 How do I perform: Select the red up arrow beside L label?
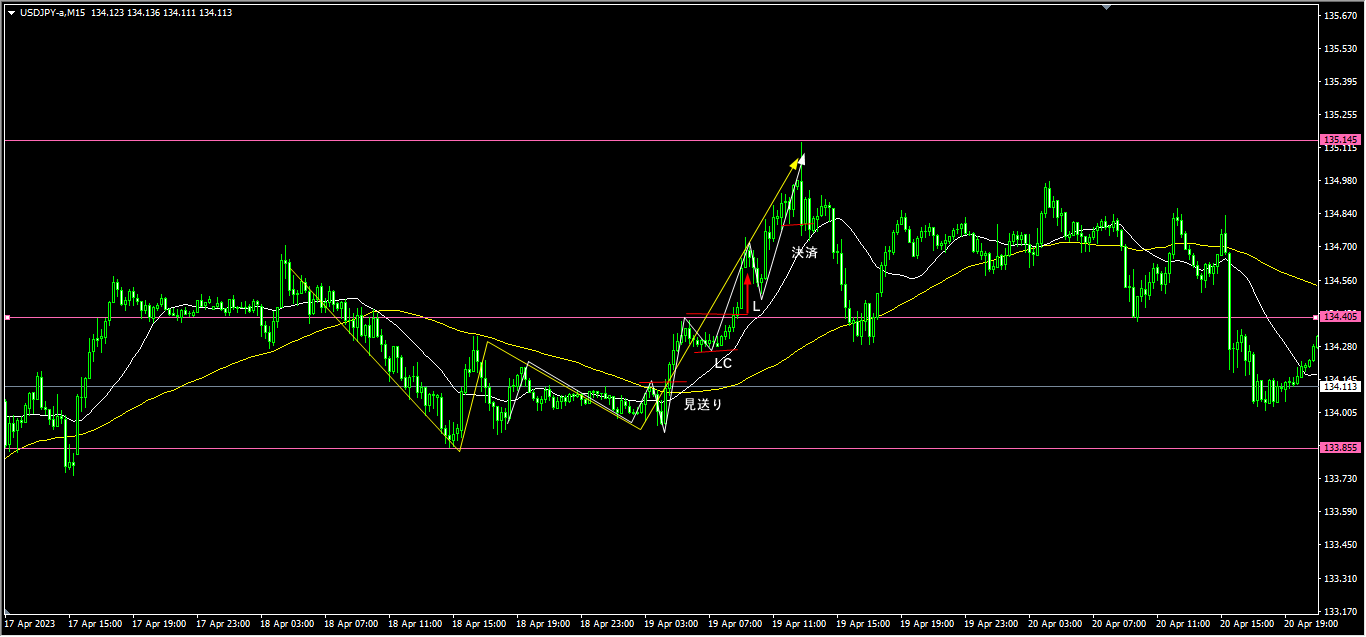coord(747,282)
